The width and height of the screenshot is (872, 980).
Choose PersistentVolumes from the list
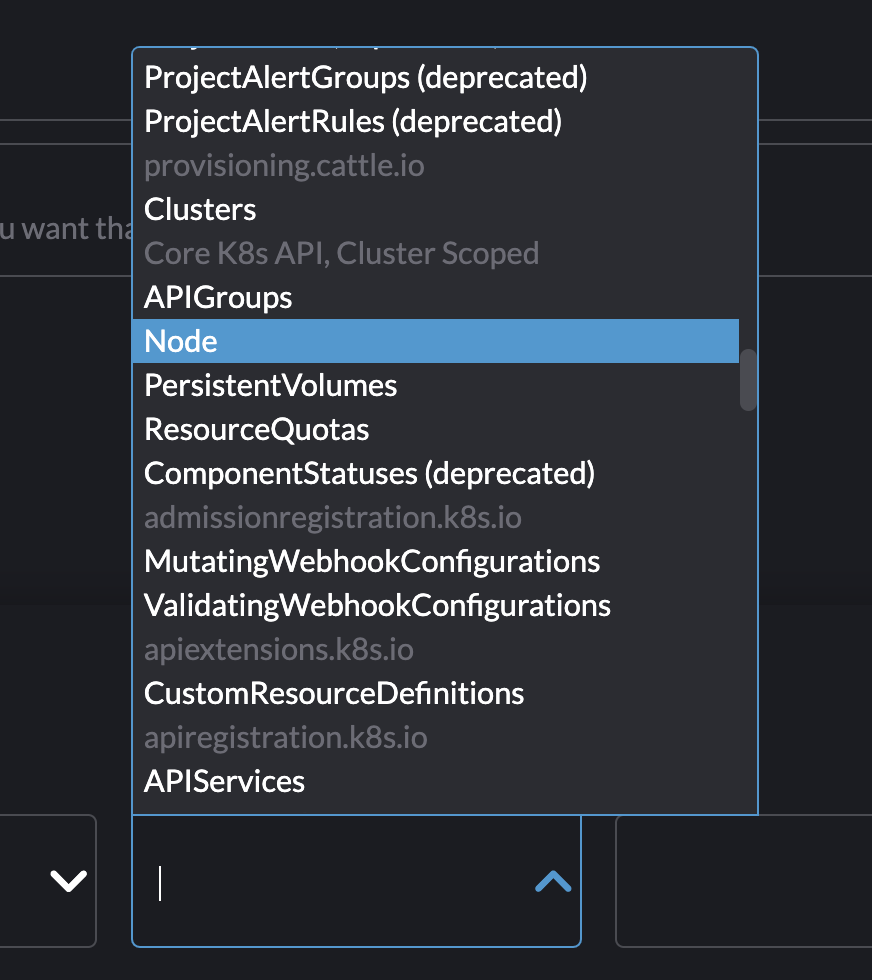tap(270, 385)
